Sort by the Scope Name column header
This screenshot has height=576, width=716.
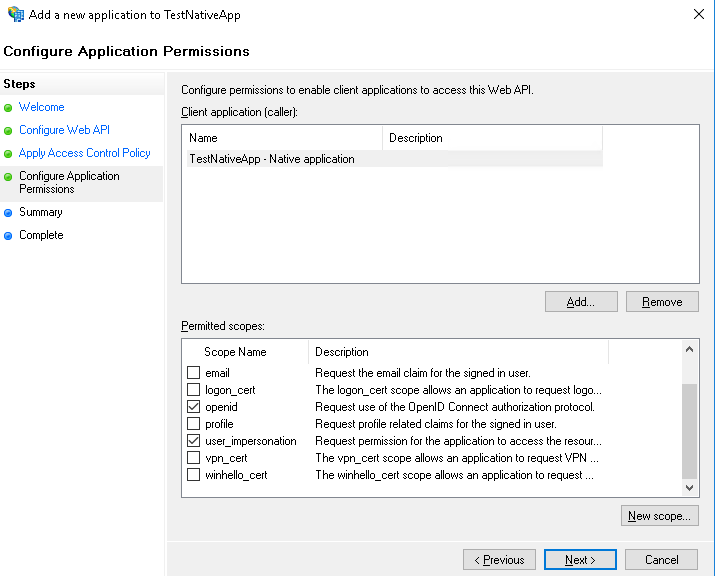[x=235, y=352]
